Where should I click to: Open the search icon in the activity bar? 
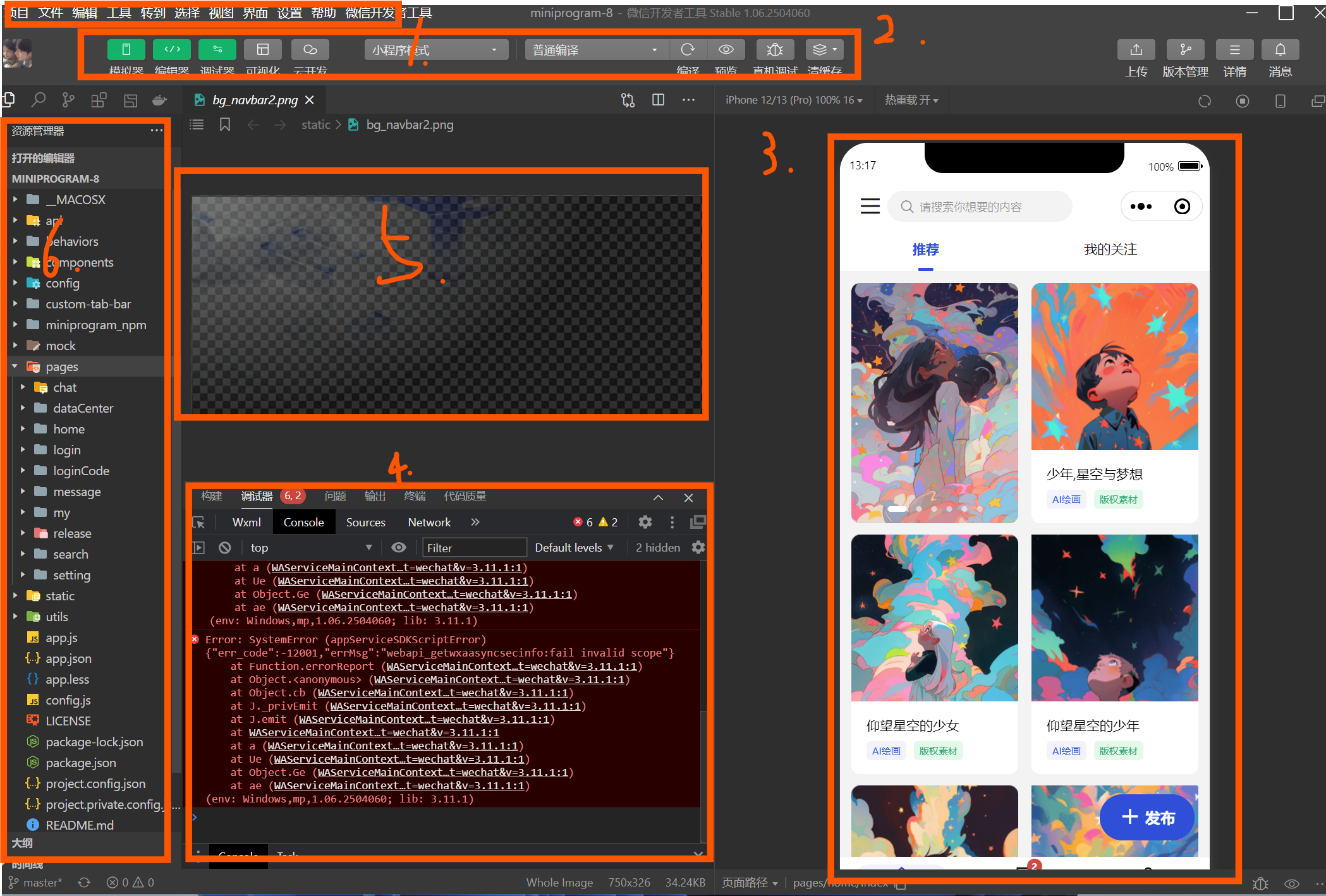pos(39,100)
